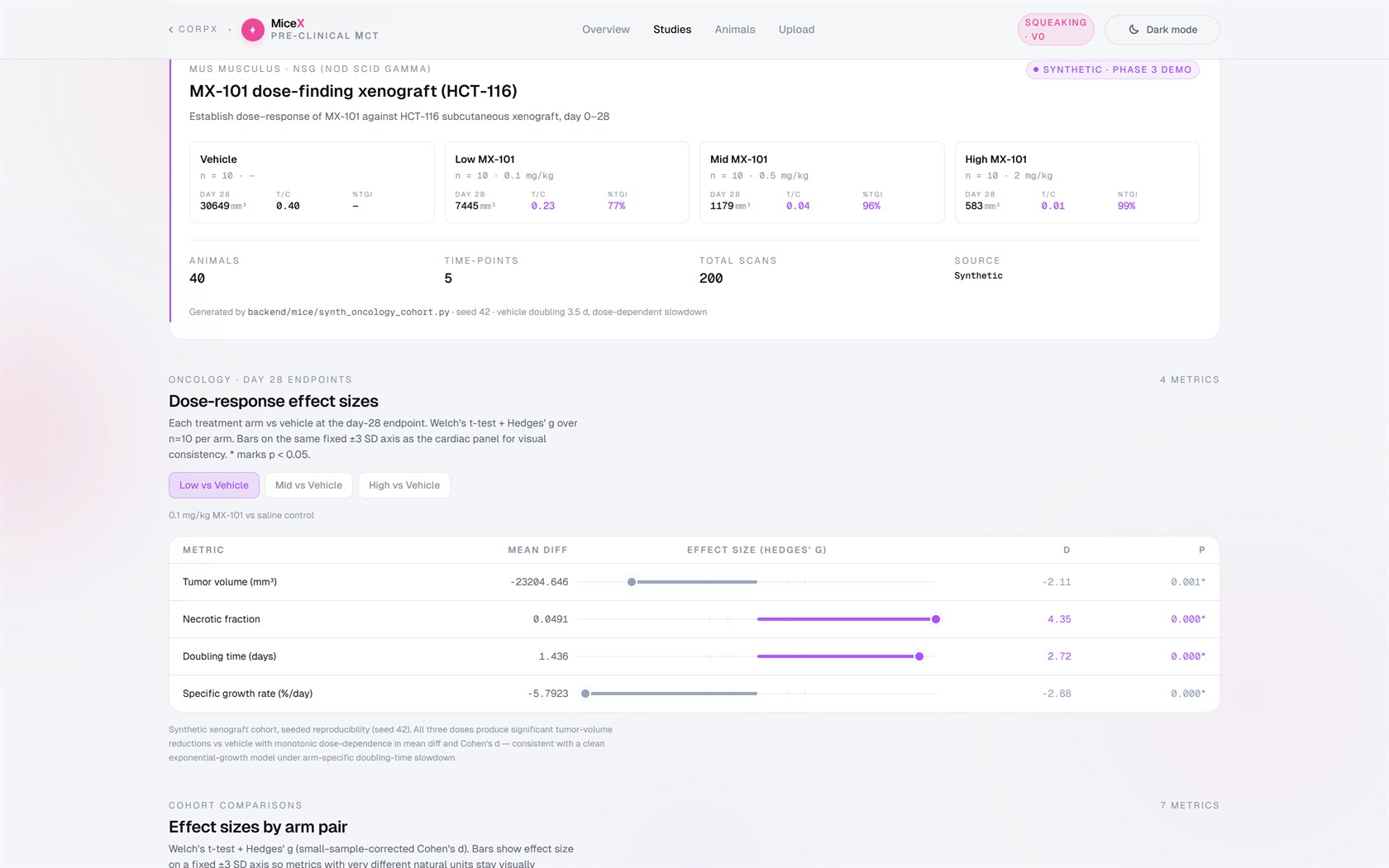Click the EFFECT SIZE (HEDGES' G) header
This screenshot has height=868, width=1389.
(x=757, y=550)
